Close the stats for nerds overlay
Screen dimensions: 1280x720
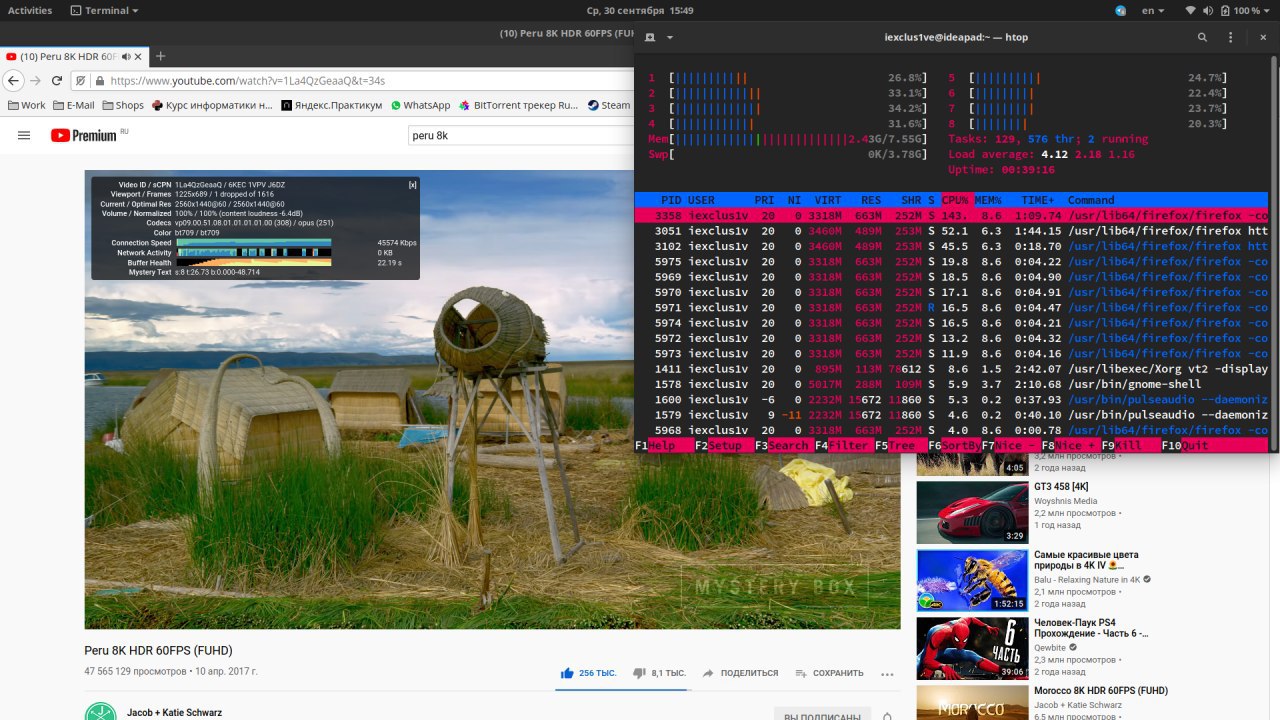point(412,185)
